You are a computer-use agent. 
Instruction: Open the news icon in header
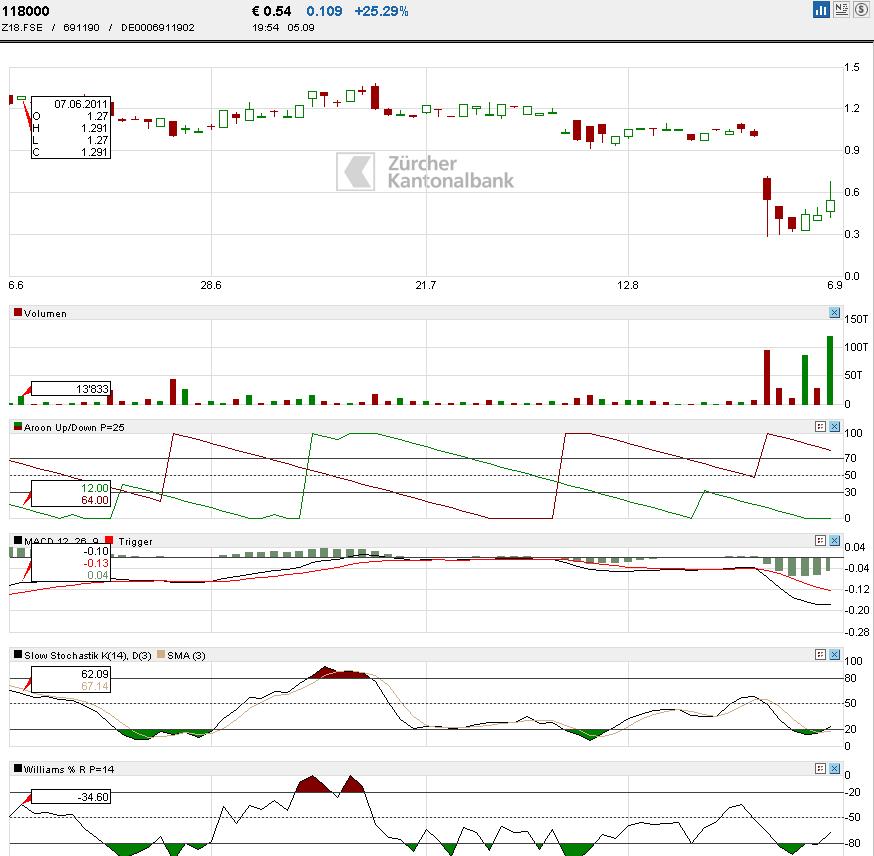coord(841,9)
